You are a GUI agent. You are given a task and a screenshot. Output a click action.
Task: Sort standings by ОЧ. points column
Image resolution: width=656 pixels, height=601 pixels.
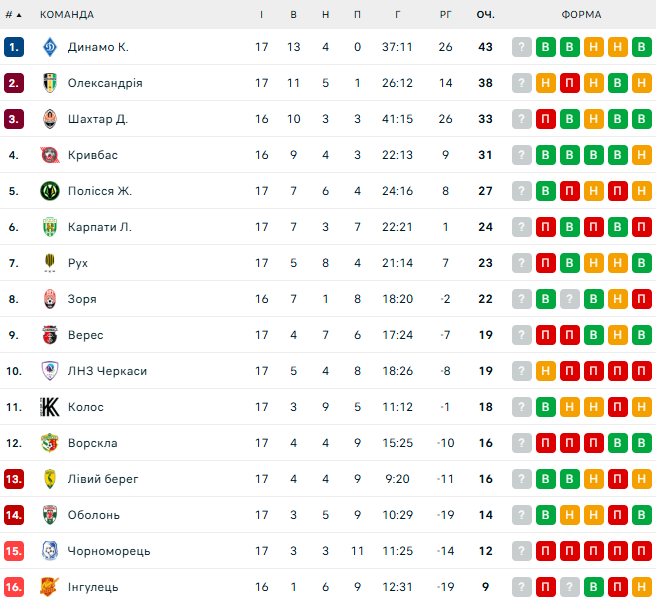(486, 15)
